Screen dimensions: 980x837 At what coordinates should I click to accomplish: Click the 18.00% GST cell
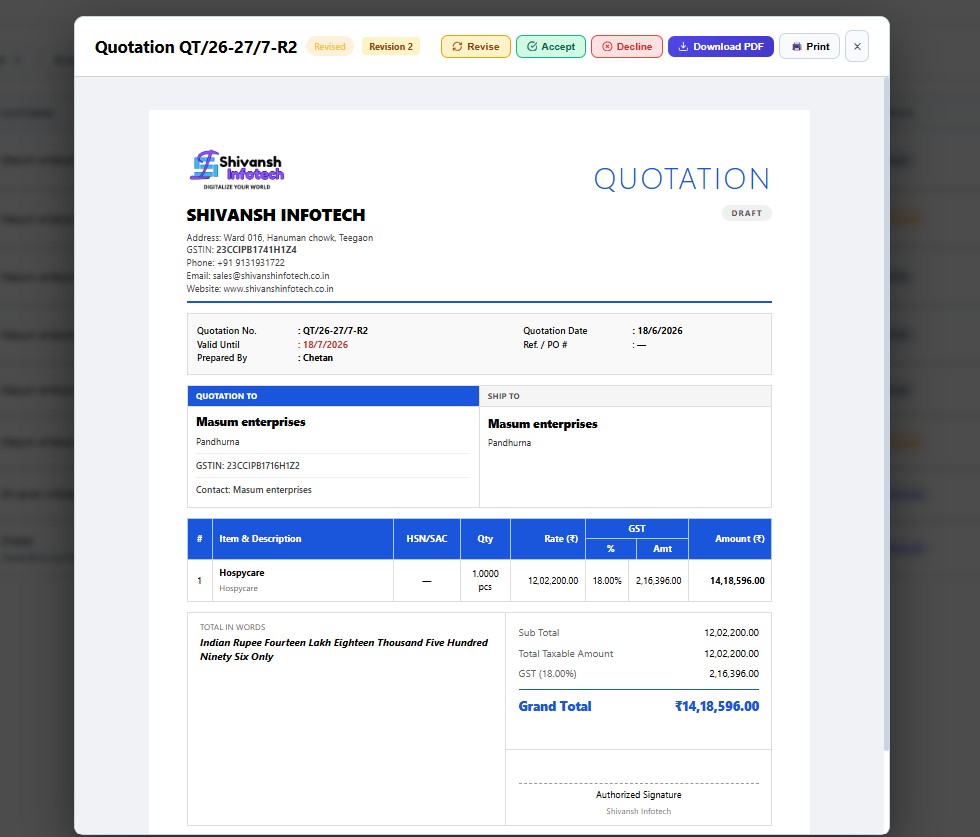(607, 581)
